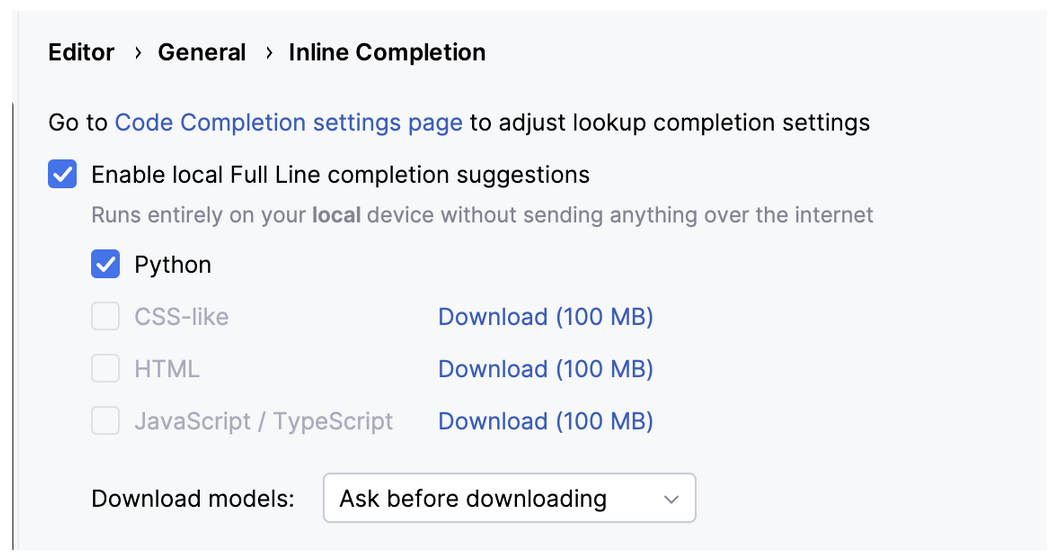
Task: Uncheck the Python checkbox
Action: pos(105,265)
